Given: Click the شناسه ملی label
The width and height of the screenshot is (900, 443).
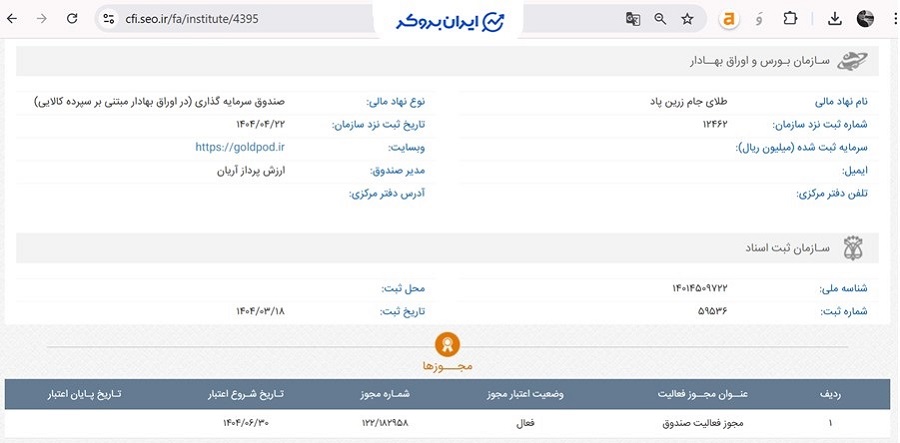Looking at the screenshot, I should click(844, 289).
